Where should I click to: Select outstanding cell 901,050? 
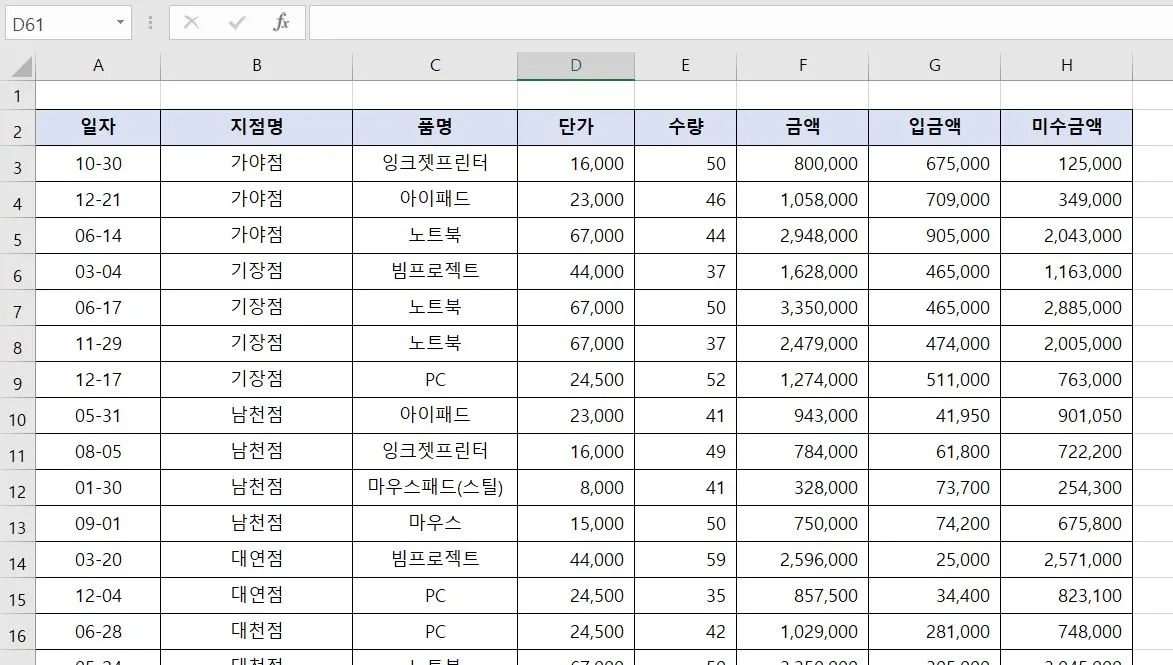(x=1067, y=416)
